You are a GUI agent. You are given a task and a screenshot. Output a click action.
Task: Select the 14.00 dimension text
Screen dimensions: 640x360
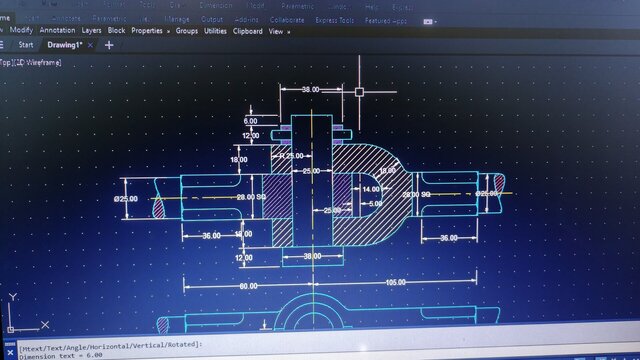pos(371,189)
